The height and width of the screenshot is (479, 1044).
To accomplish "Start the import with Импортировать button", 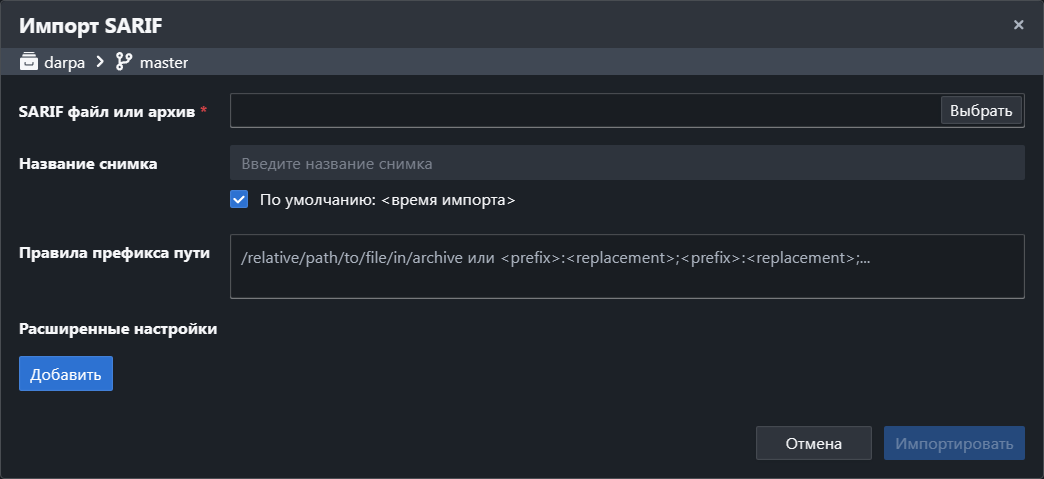I will click(x=954, y=444).
